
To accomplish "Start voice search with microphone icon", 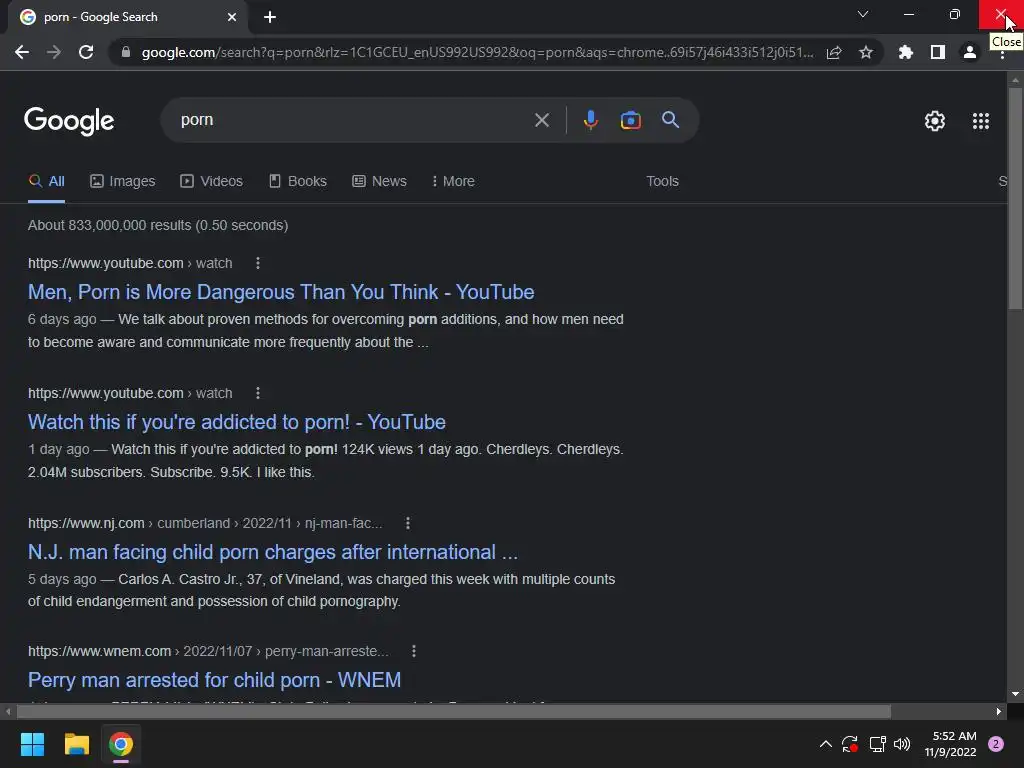I will [x=590, y=120].
